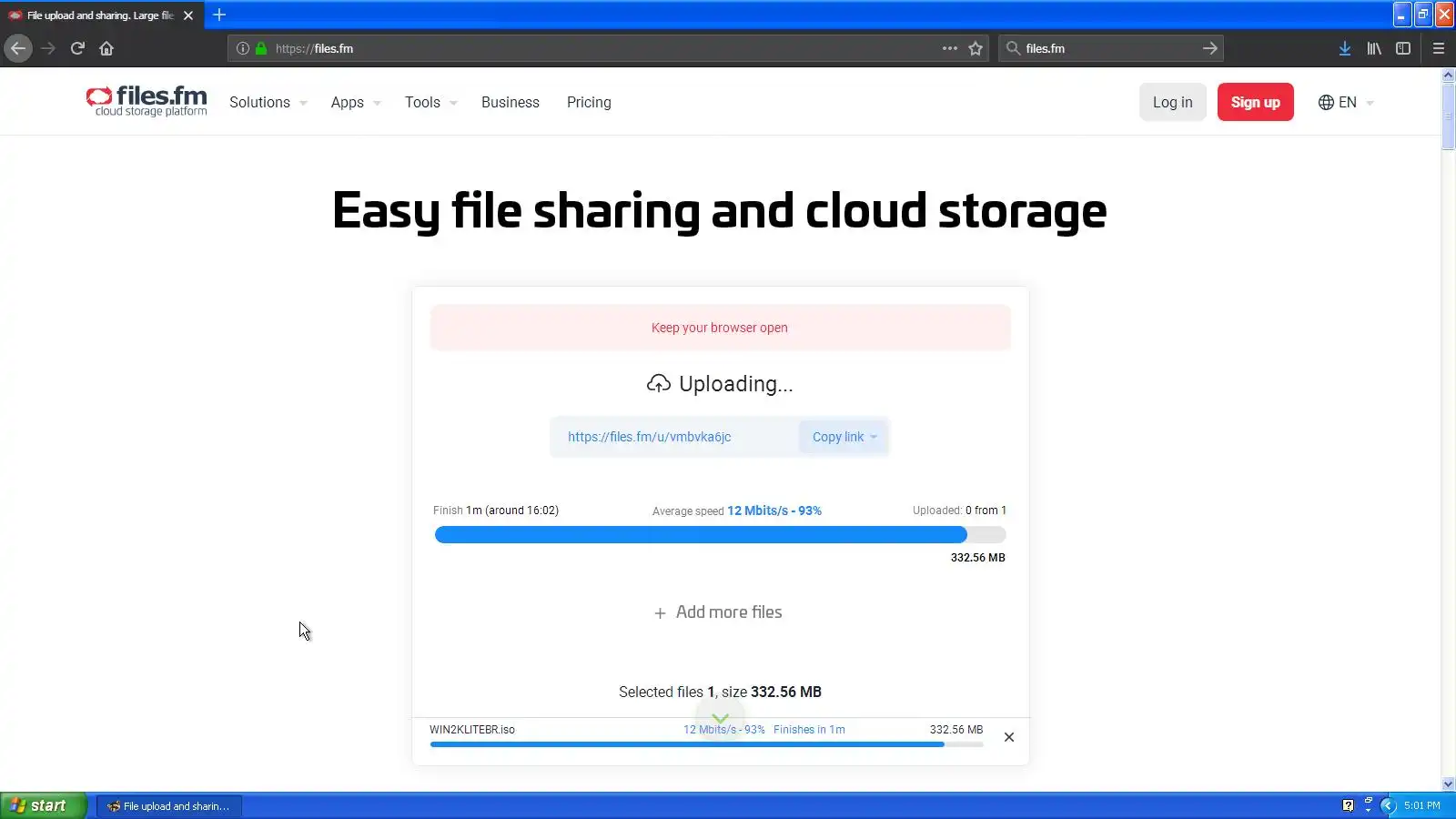Submit the search with the go arrow
The height and width of the screenshot is (819, 1456).
[x=1209, y=48]
